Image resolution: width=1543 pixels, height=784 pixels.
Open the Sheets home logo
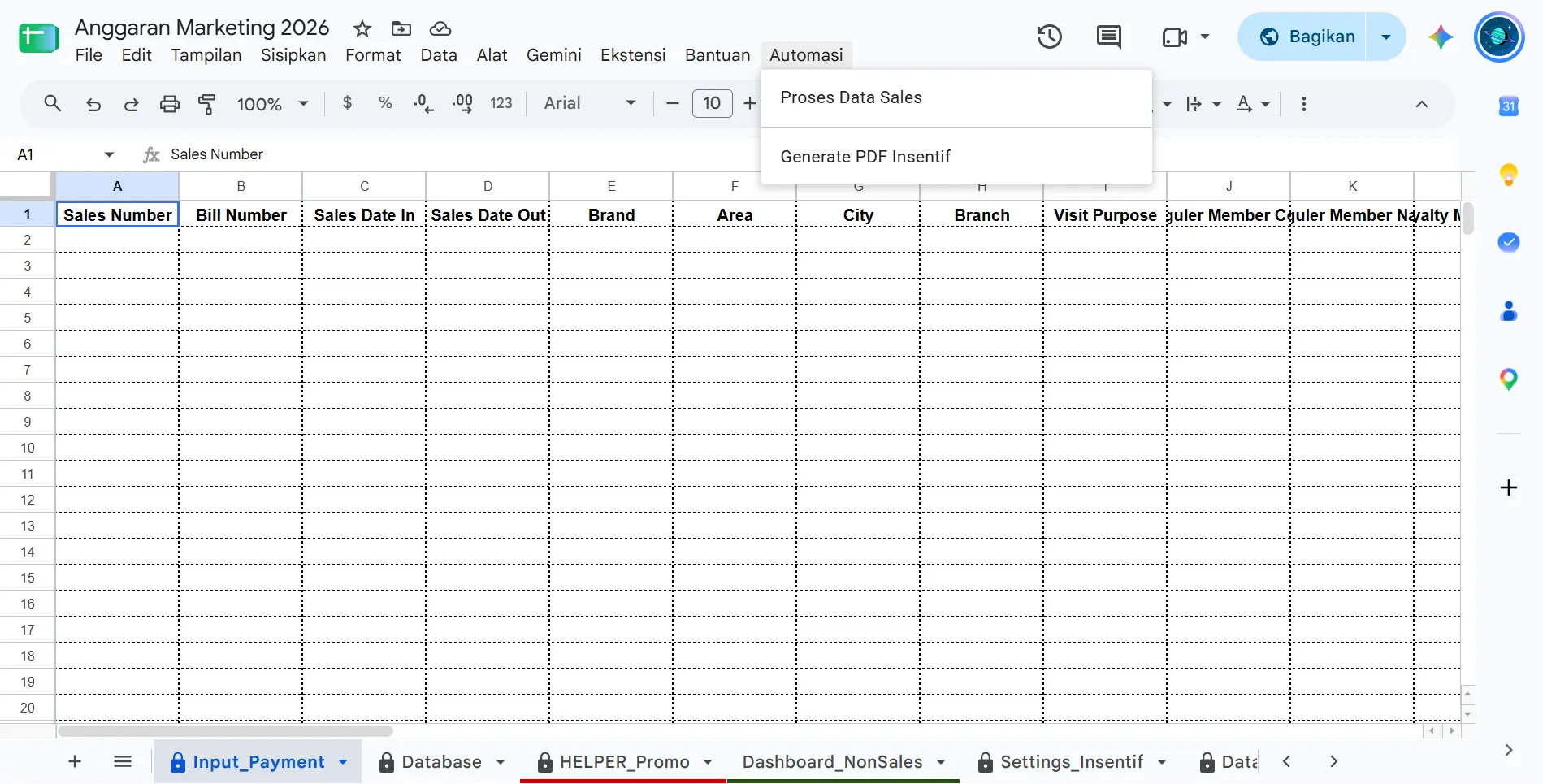39,37
